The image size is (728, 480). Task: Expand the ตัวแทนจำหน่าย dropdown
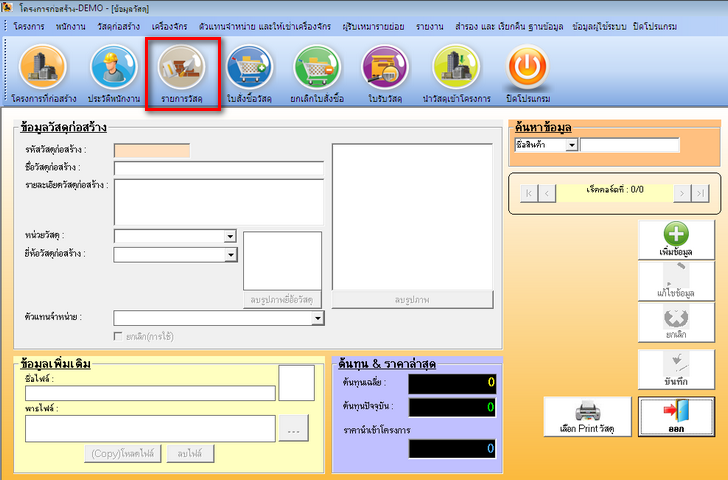point(318,318)
